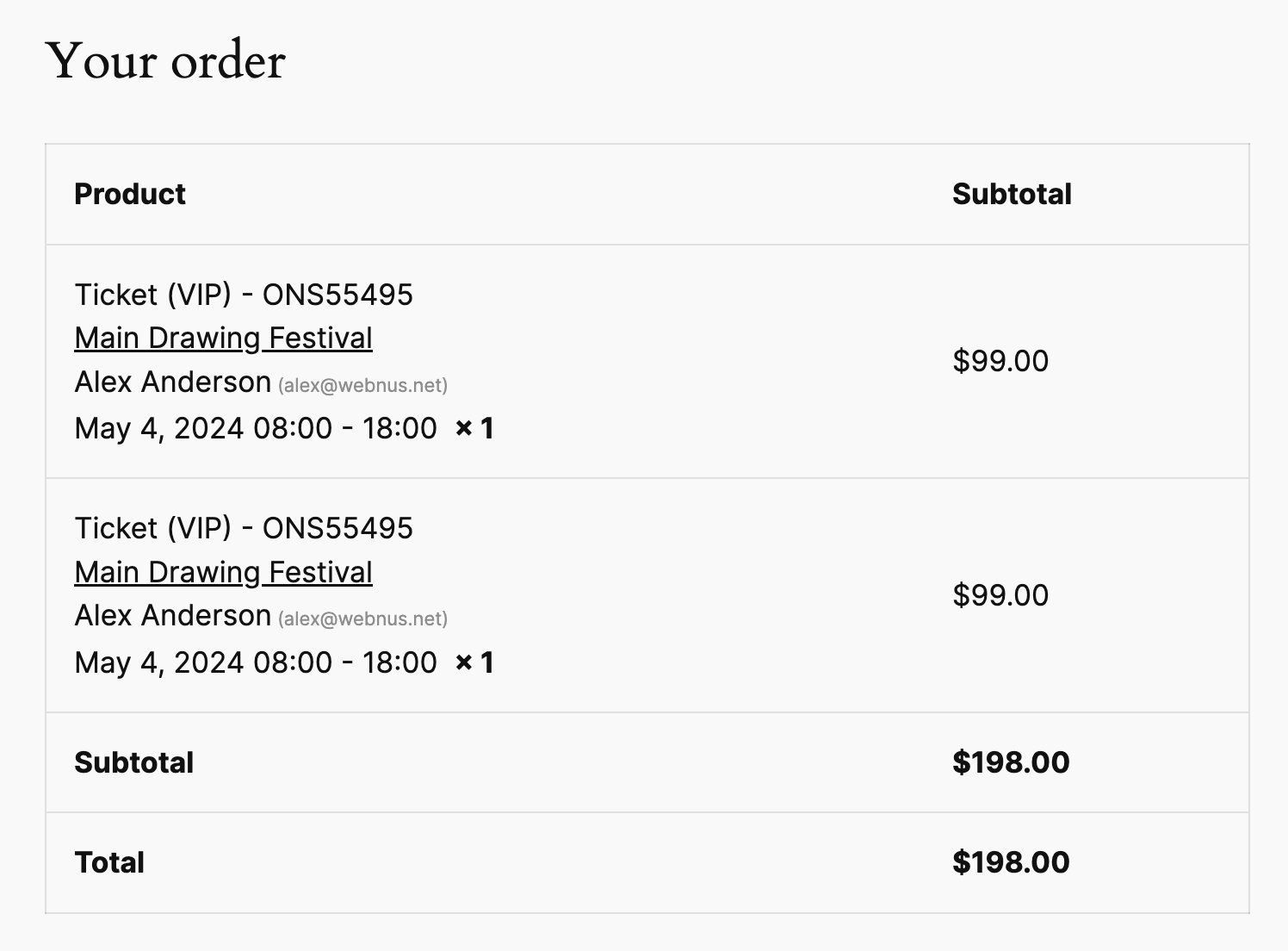Click the second $99.00 price
Image resolution: width=1288 pixels, height=951 pixels.
pyautogui.click(x=1000, y=595)
